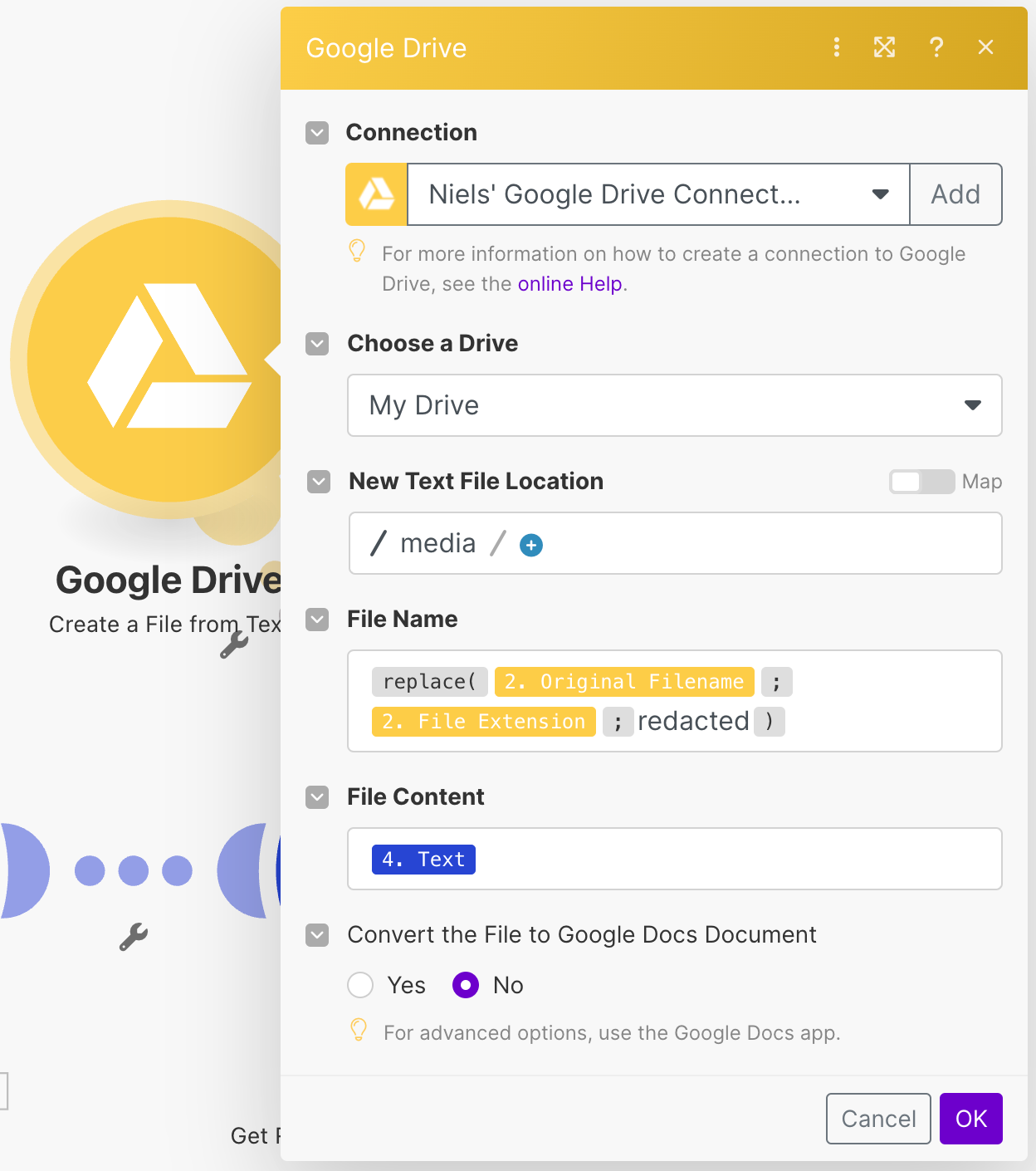Open the My Drive dropdown
The height and width of the screenshot is (1171, 1036).
[674, 405]
